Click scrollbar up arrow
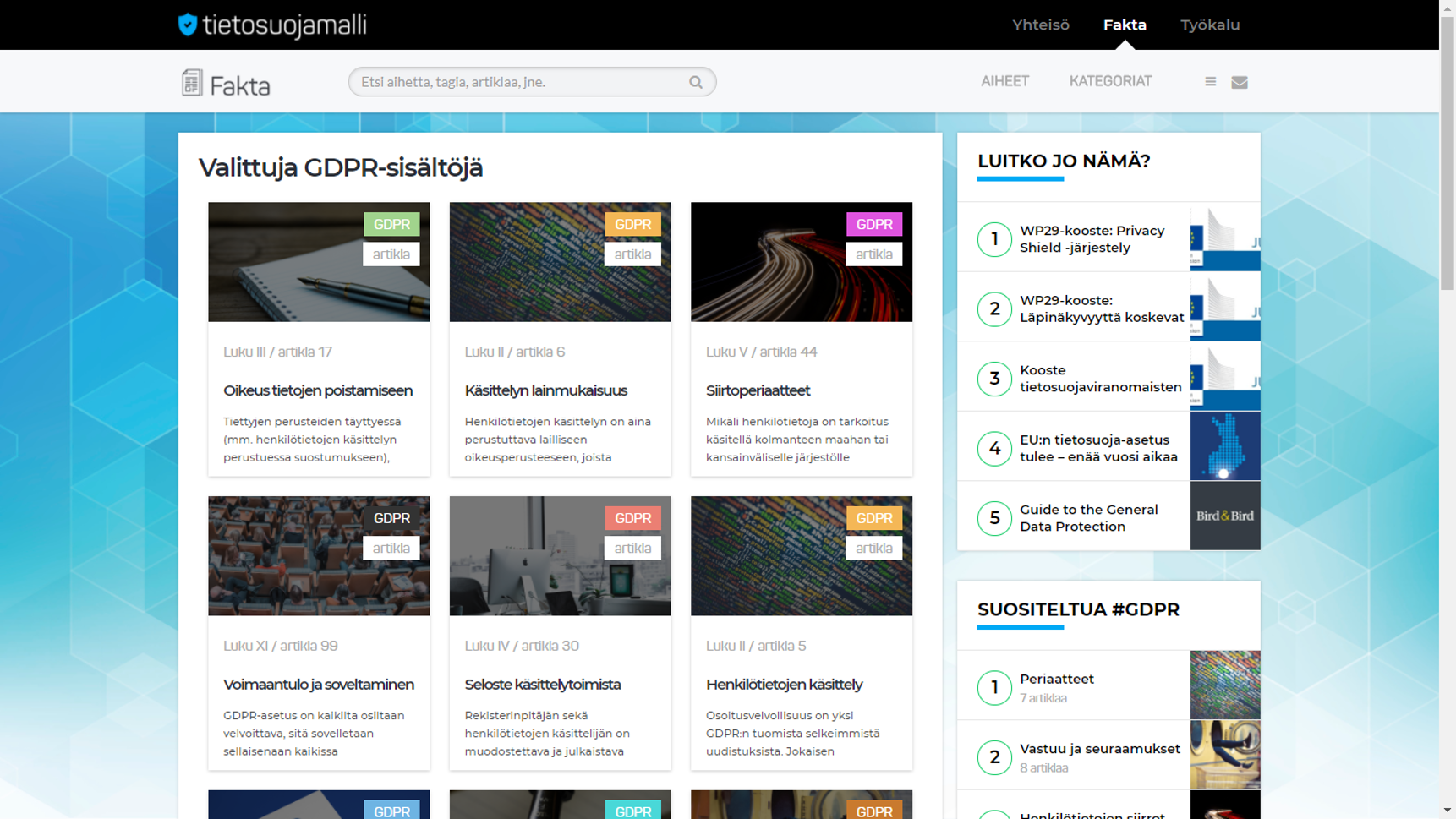Screen dimensions: 1456x819 (1448, 8)
